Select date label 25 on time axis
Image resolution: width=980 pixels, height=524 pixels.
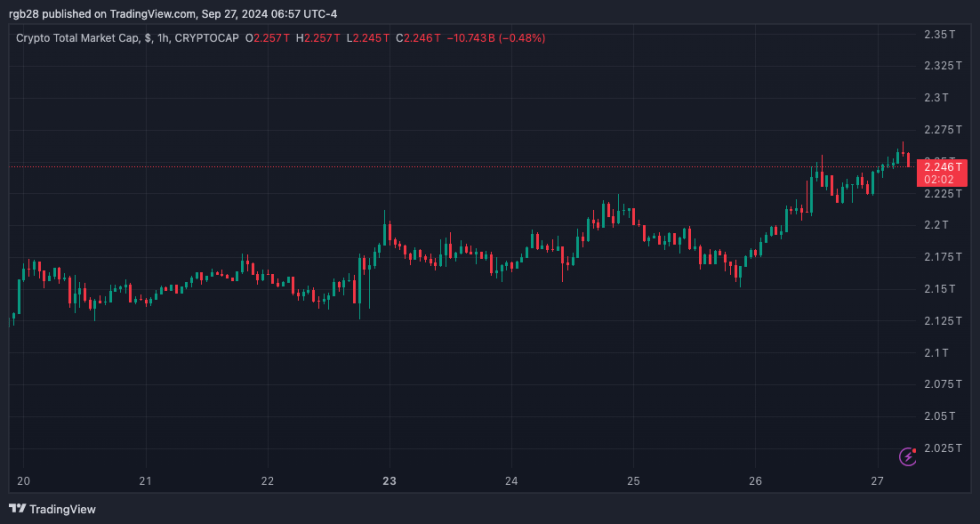click(633, 481)
